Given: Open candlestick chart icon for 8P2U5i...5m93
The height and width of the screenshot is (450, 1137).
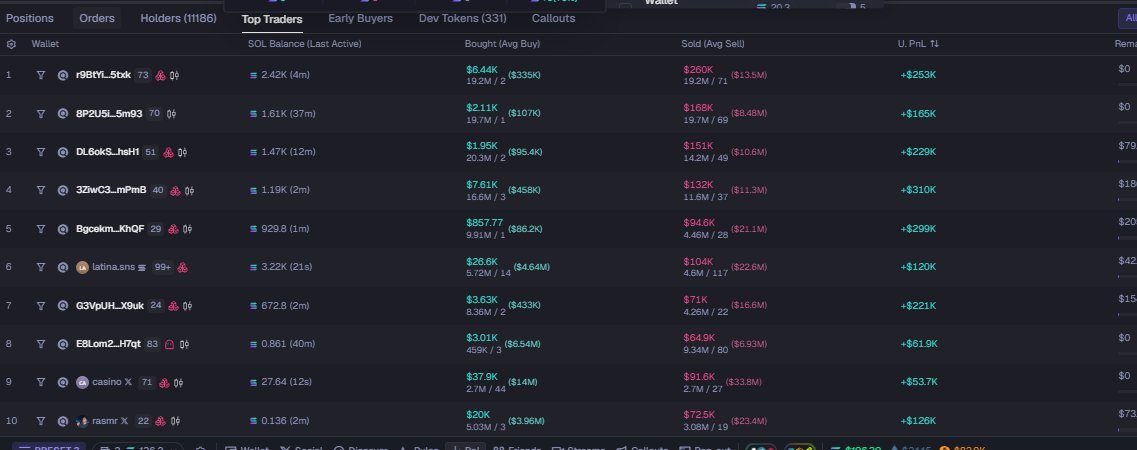Looking at the screenshot, I should click(x=171, y=113).
